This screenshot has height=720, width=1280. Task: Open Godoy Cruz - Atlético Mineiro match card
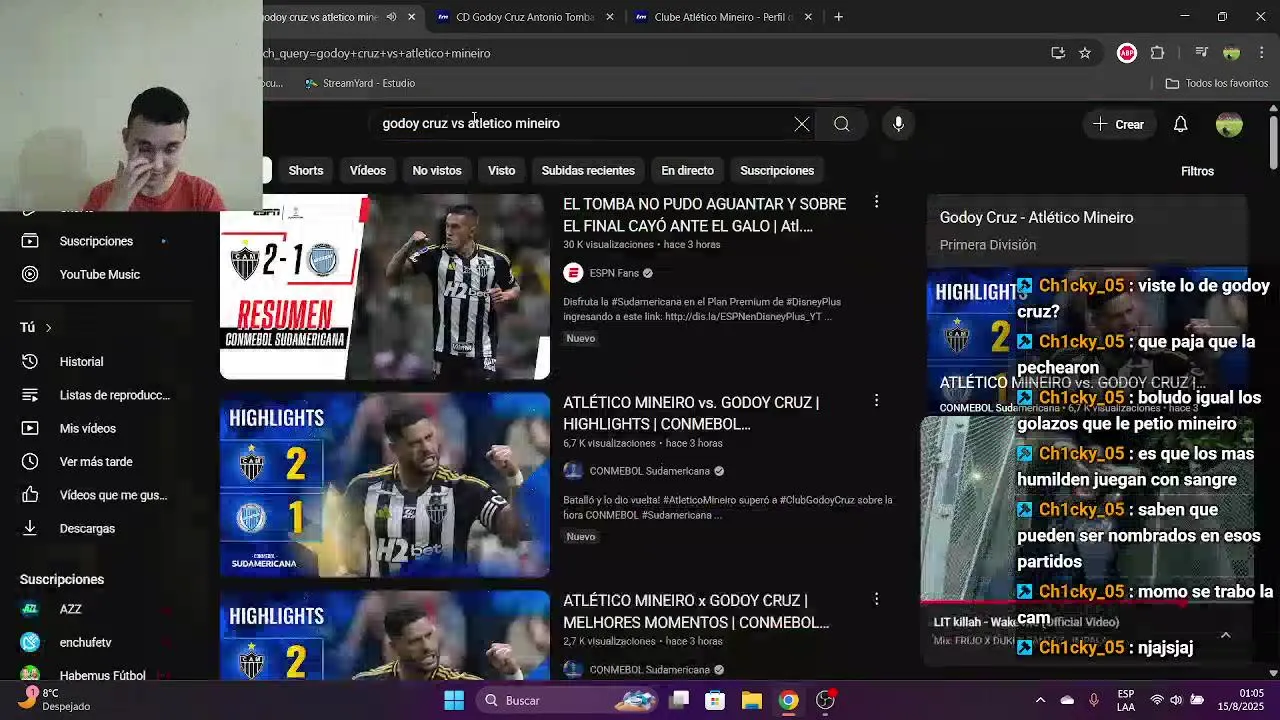pos(1086,230)
